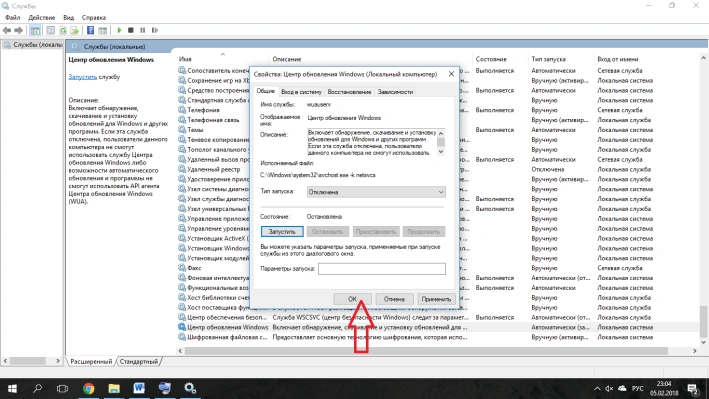Click icon of Шифрованная файловая система row

pyautogui.click(x=182, y=337)
